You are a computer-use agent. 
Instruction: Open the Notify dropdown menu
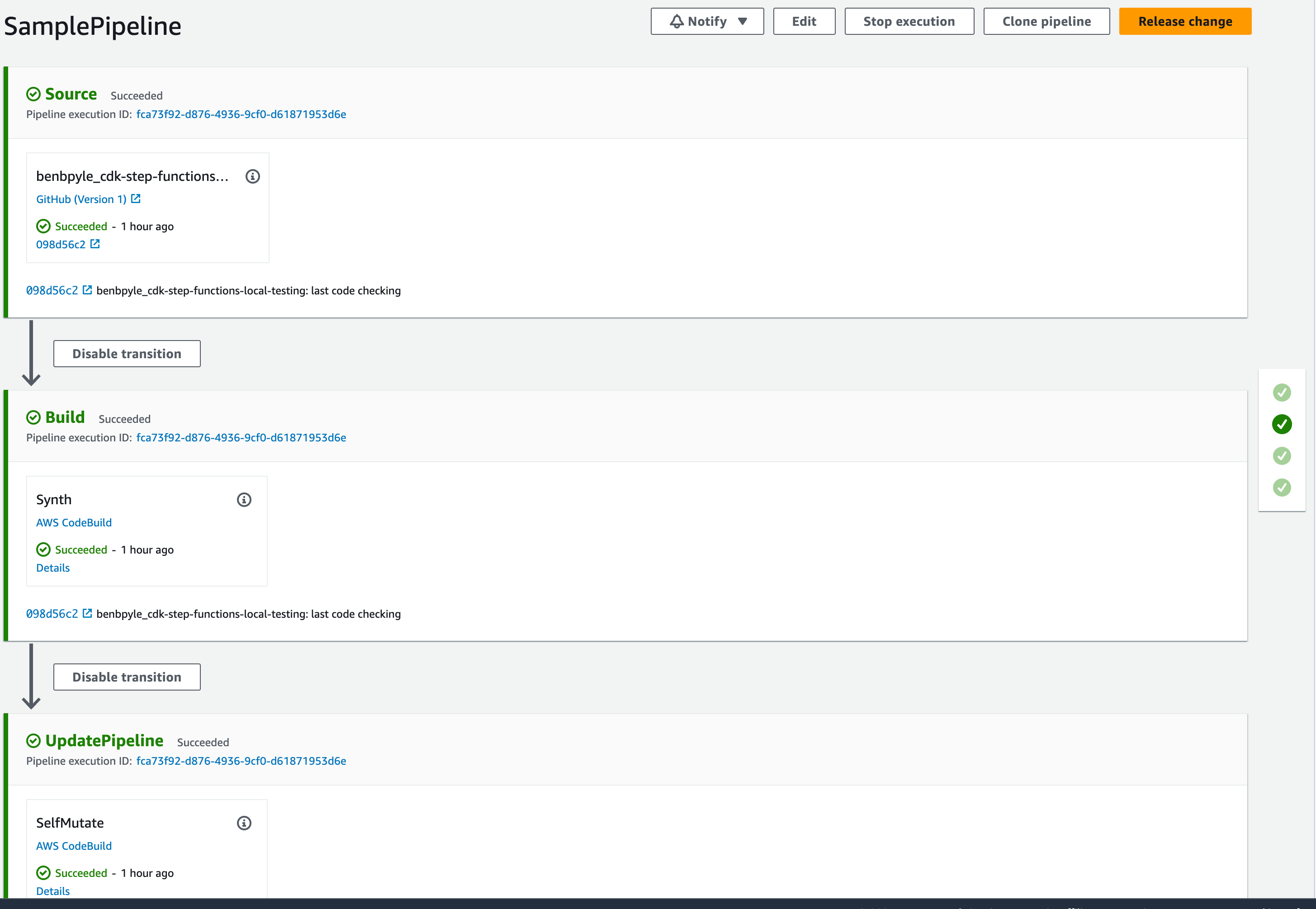point(707,22)
